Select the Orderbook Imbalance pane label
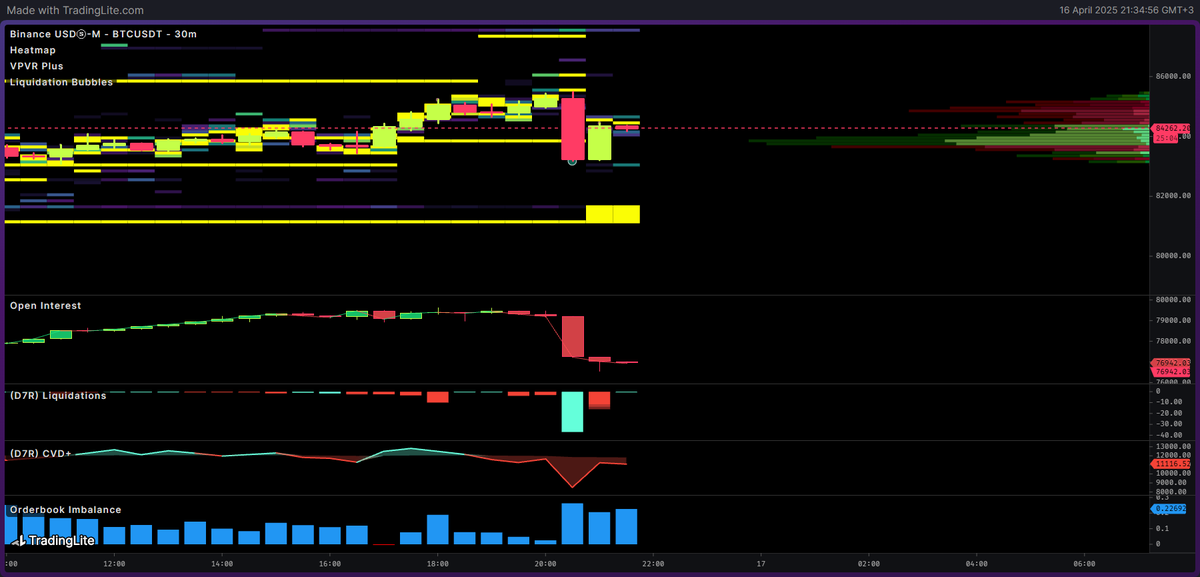1200x577 pixels. click(x=65, y=510)
